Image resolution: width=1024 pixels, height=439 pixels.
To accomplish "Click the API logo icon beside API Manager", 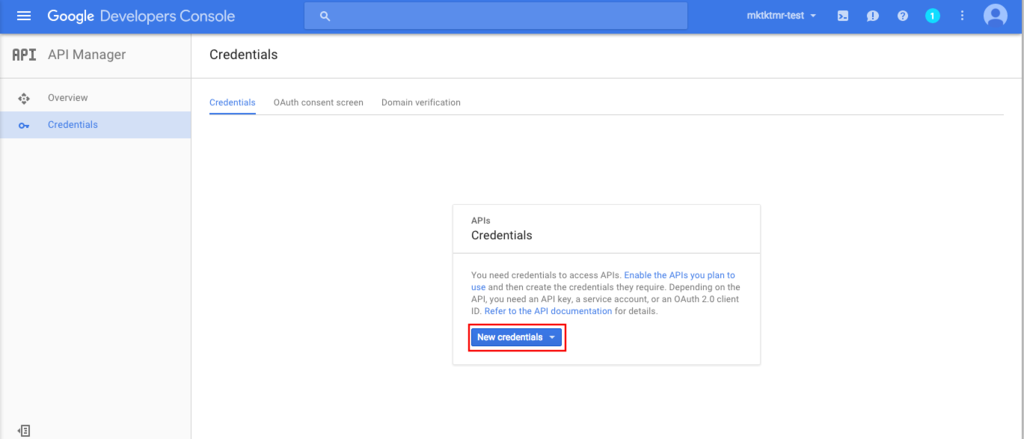I will [x=24, y=55].
